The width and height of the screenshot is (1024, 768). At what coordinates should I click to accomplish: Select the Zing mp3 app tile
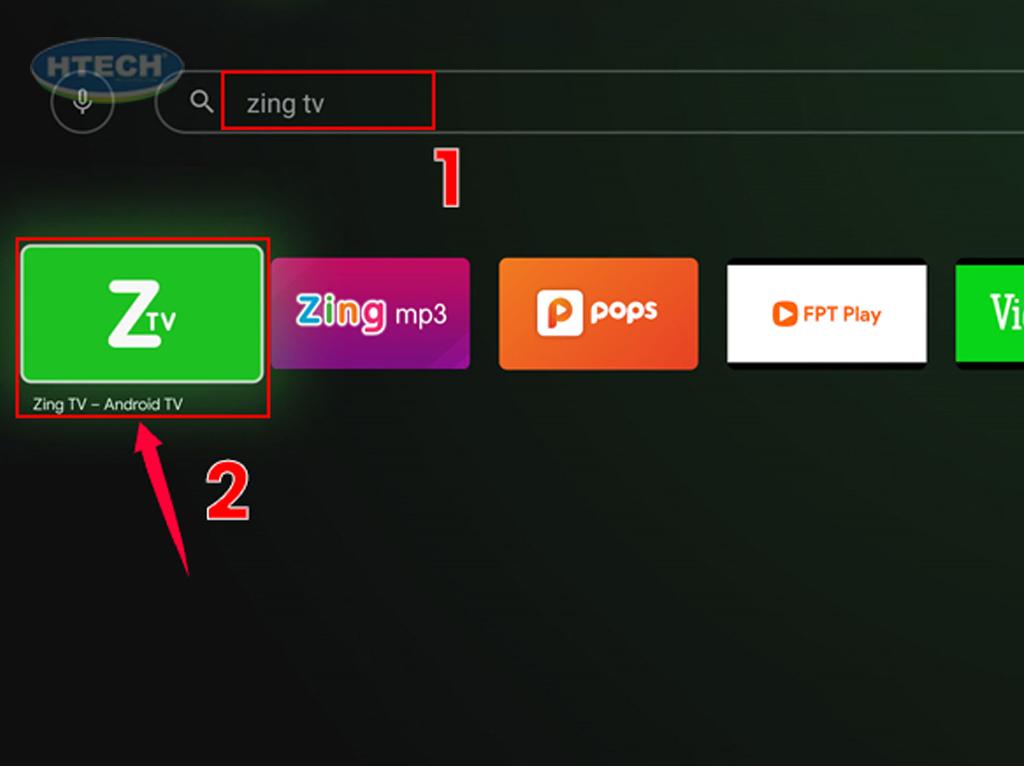pos(370,313)
